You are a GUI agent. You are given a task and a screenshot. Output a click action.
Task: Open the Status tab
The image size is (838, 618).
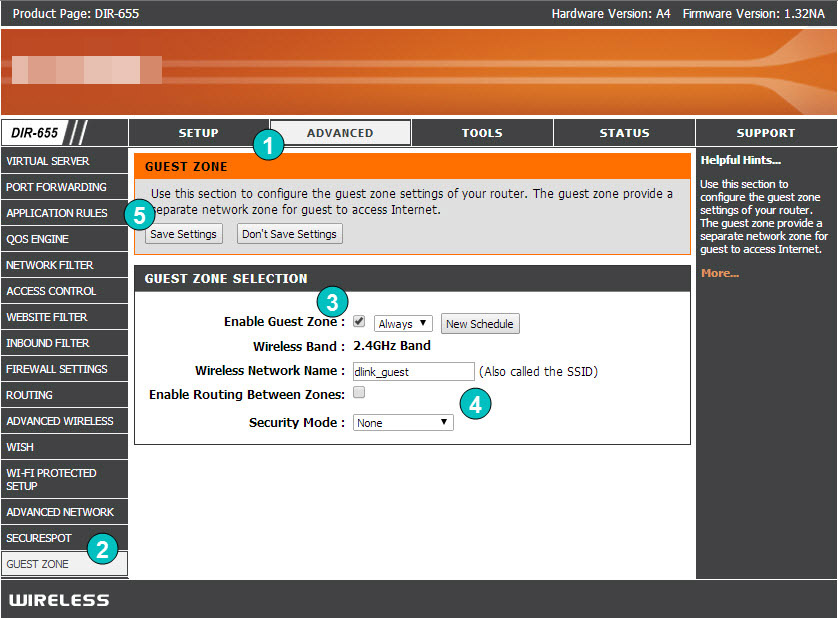[624, 133]
